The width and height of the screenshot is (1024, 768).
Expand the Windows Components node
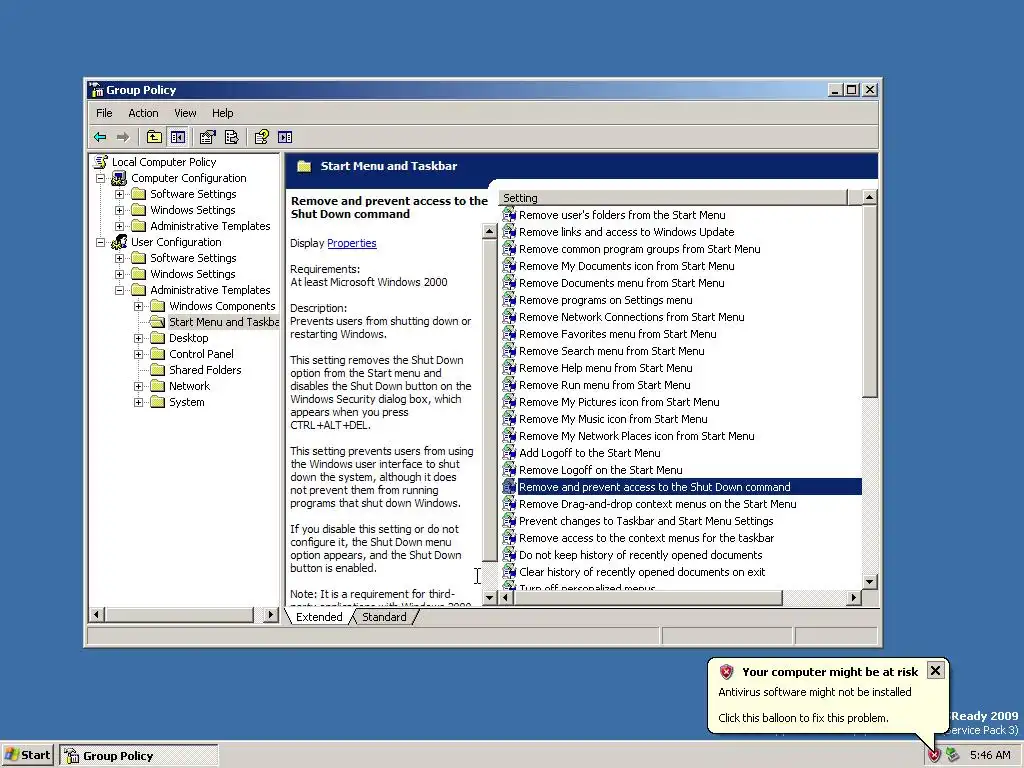(x=138, y=306)
